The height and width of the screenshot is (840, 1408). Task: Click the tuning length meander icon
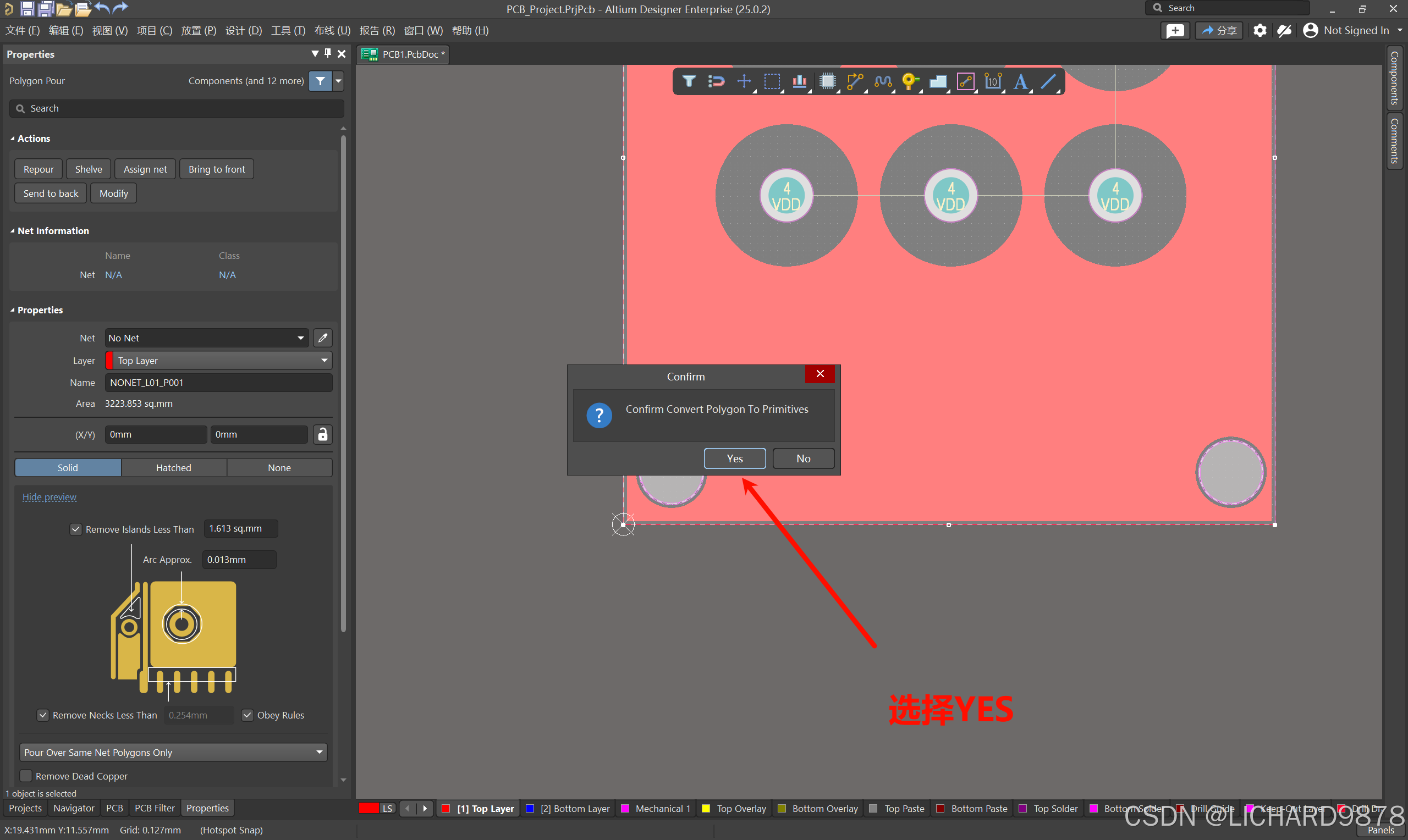(882, 81)
